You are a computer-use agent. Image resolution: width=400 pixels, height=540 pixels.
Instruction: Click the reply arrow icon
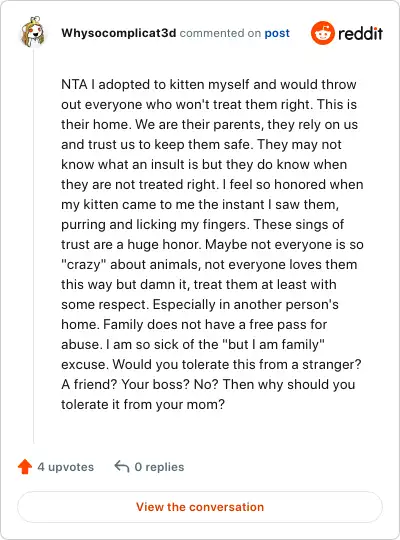coord(122,466)
